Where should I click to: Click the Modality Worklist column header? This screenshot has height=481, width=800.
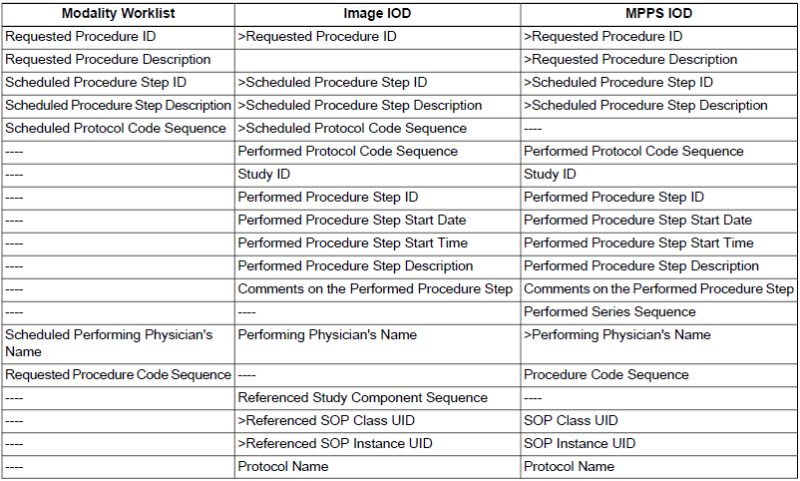point(117,14)
